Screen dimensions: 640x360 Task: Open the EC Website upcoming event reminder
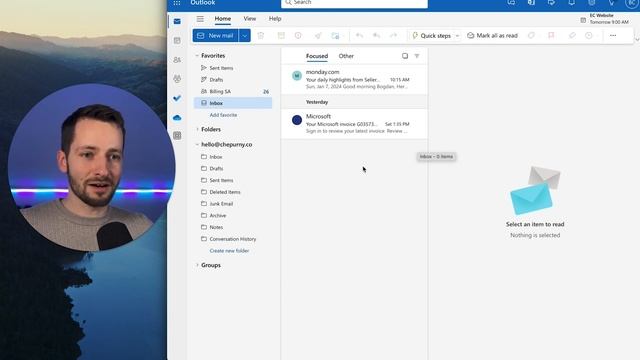(604, 19)
